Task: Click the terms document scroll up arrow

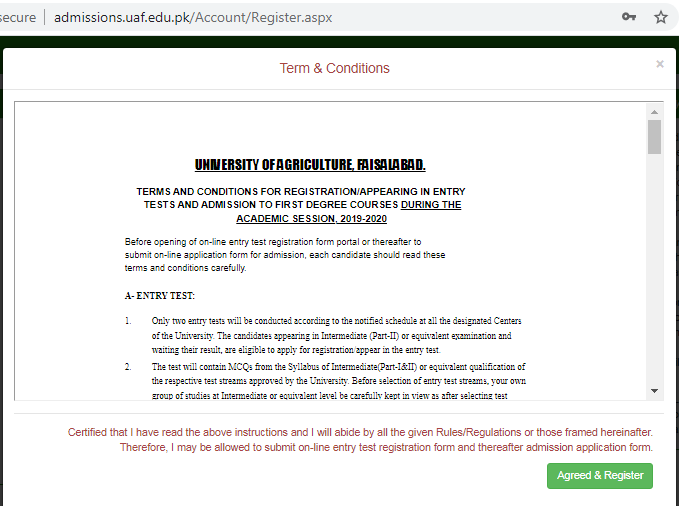Action: (x=654, y=112)
